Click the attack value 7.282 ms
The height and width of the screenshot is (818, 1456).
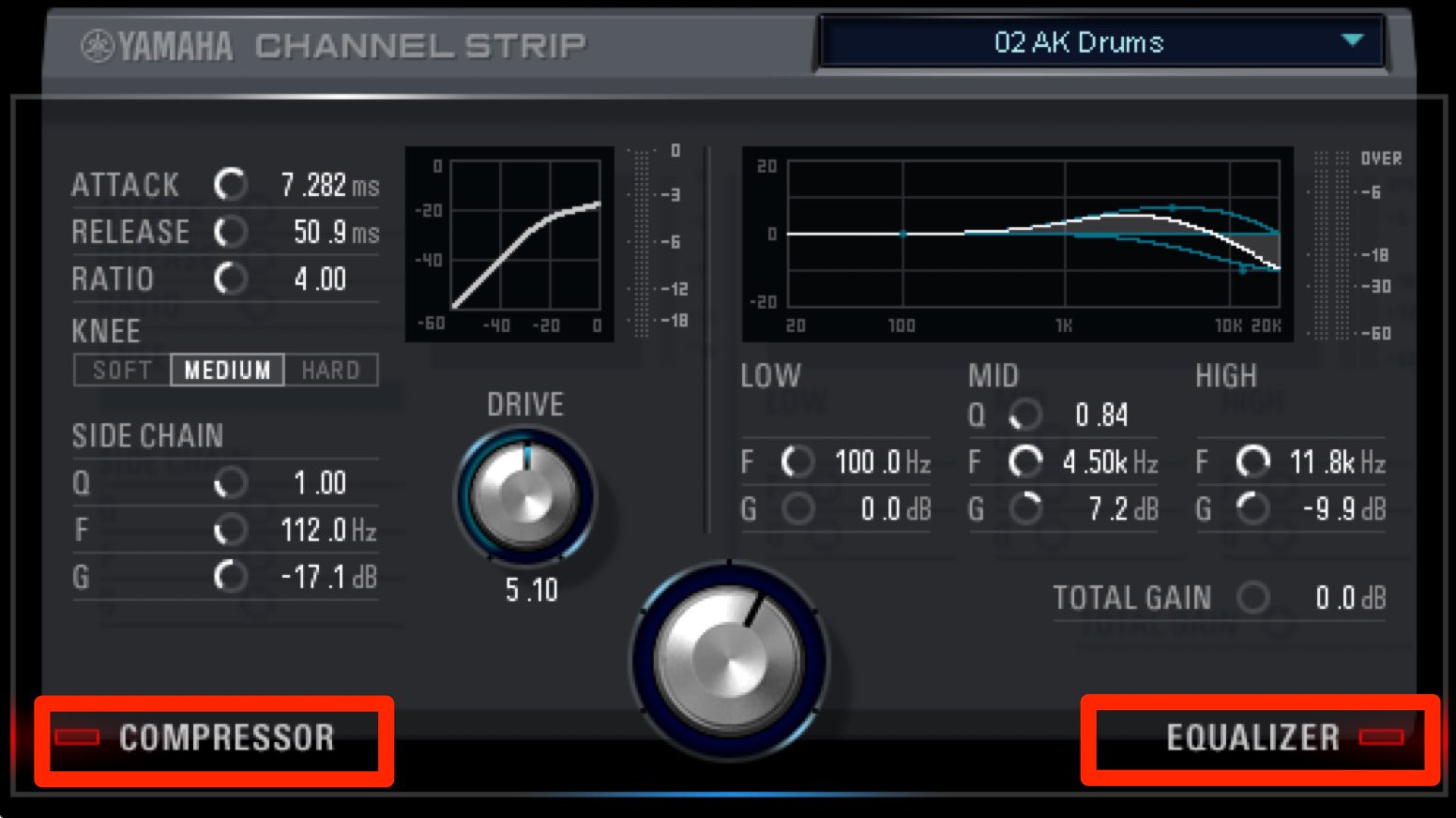(x=330, y=185)
